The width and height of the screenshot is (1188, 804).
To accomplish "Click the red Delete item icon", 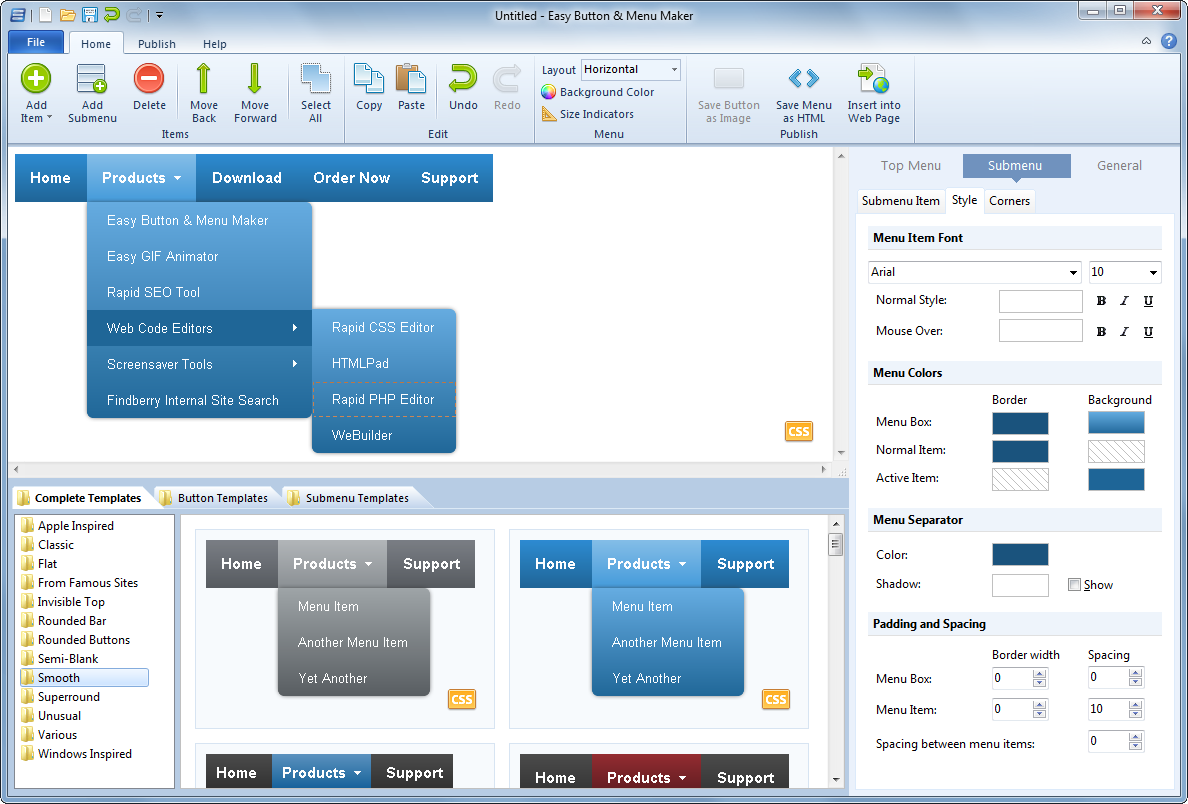I will coord(149,80).
